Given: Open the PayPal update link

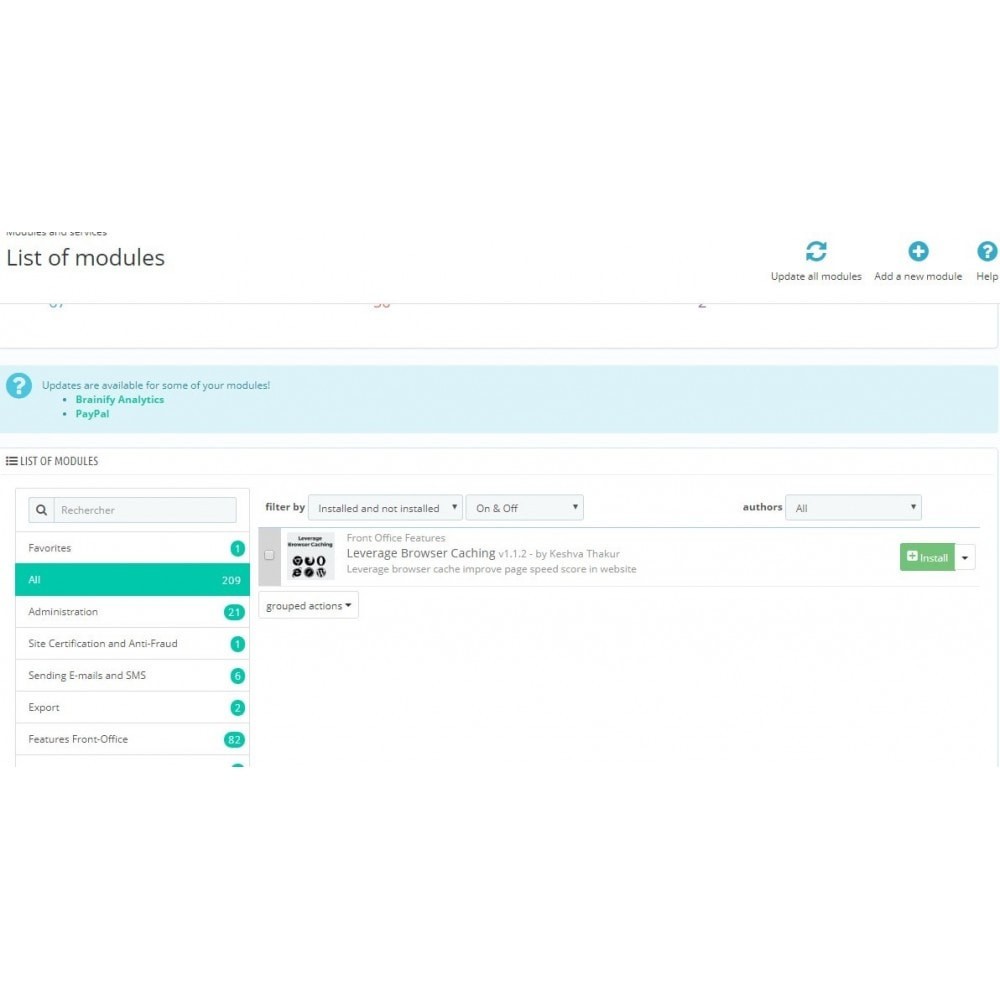Looking at the screenshot, I should (92, 414).
